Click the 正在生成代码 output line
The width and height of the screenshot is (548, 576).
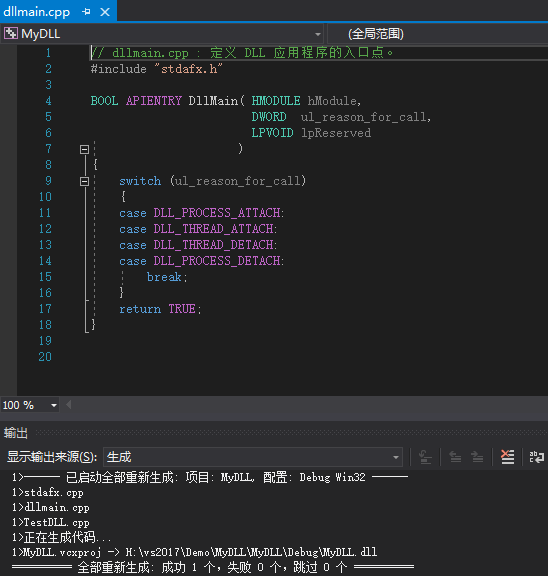click(x=61, y=537)
